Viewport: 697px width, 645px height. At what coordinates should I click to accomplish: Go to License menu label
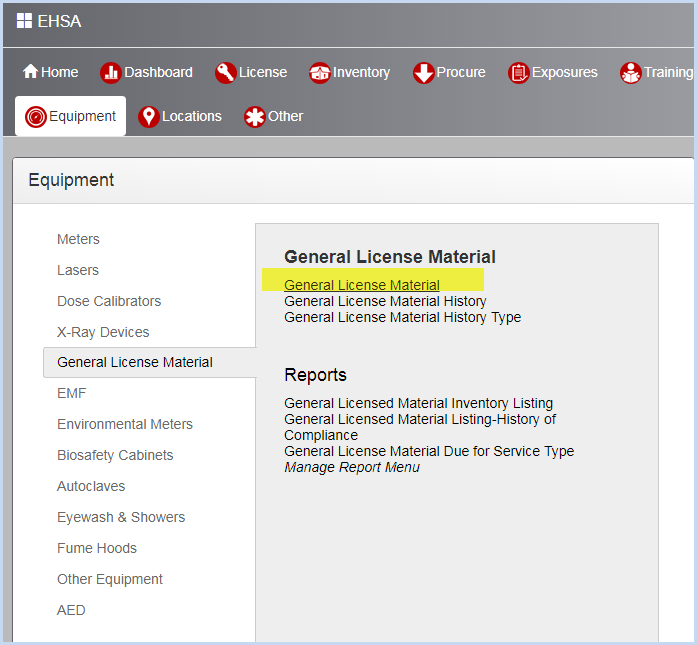coord(263,72)
